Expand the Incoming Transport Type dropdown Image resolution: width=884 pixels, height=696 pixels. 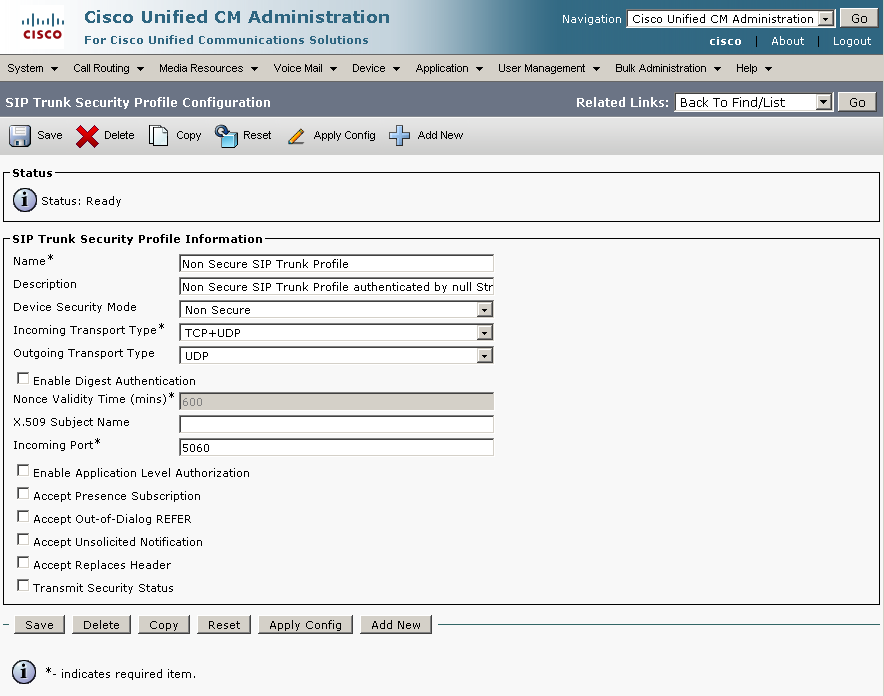point(336,333)
